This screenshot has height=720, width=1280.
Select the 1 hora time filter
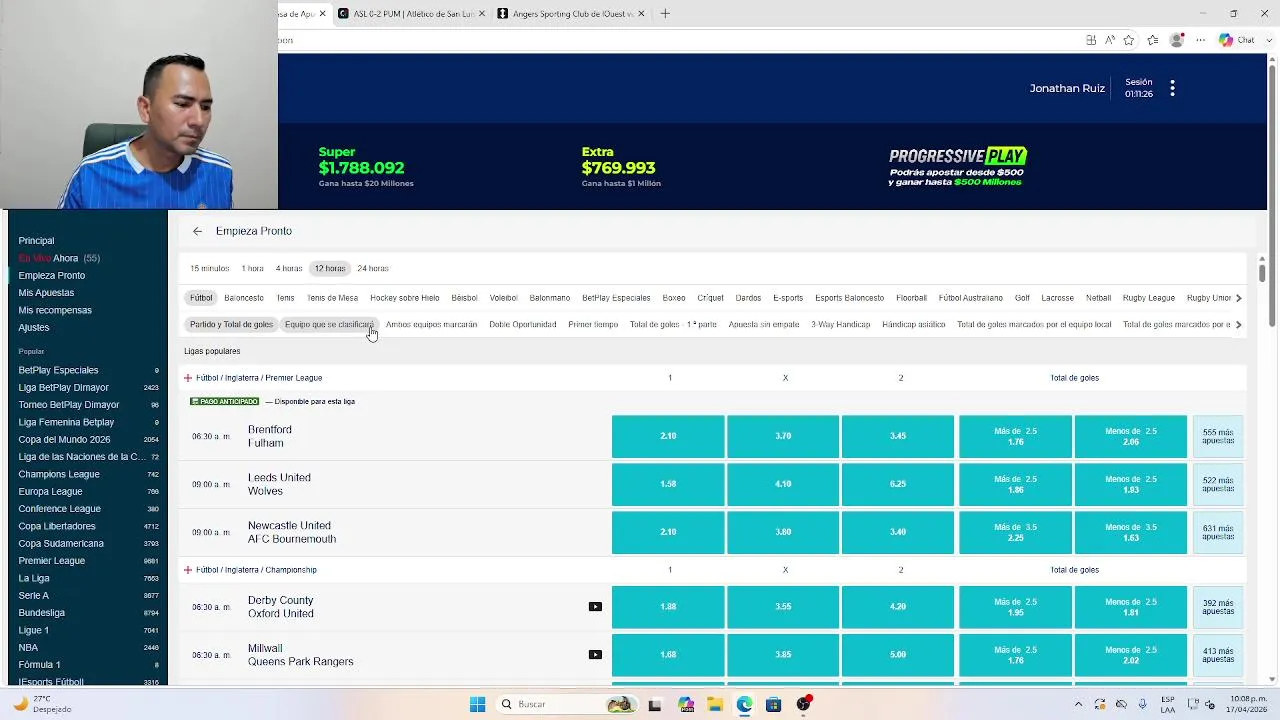click(252, 268)
